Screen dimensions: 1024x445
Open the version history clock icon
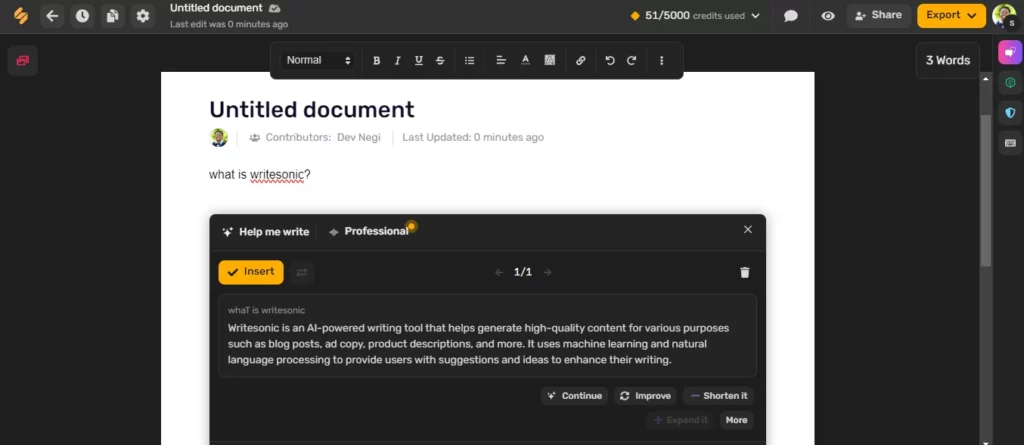click(x=82, y=16)
